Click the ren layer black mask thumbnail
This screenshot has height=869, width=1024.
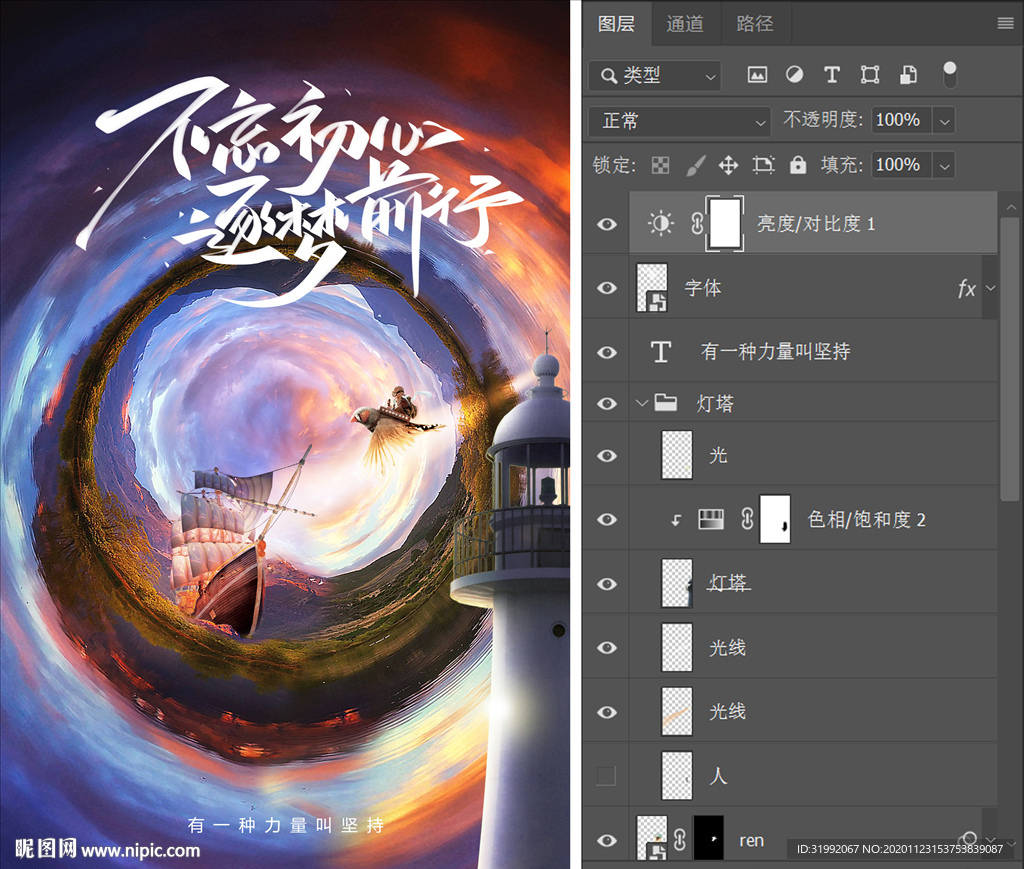pos(709,838)
